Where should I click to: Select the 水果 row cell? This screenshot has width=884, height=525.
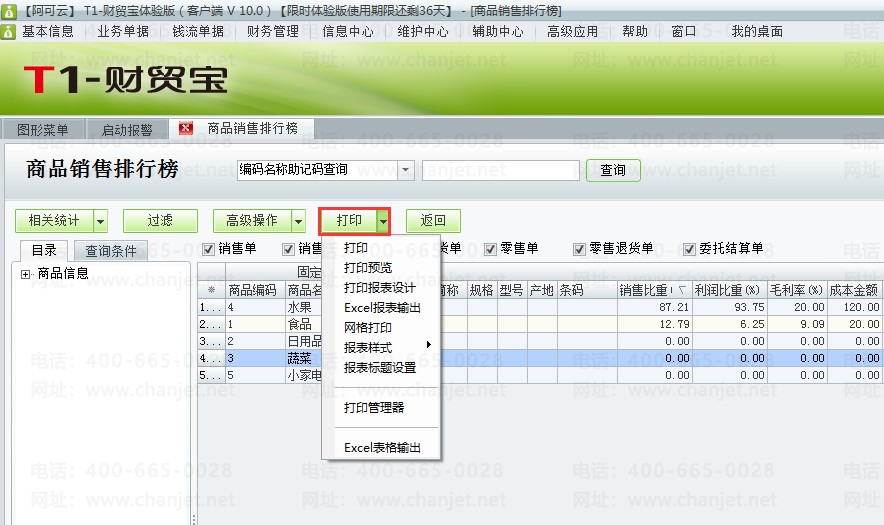303,307
